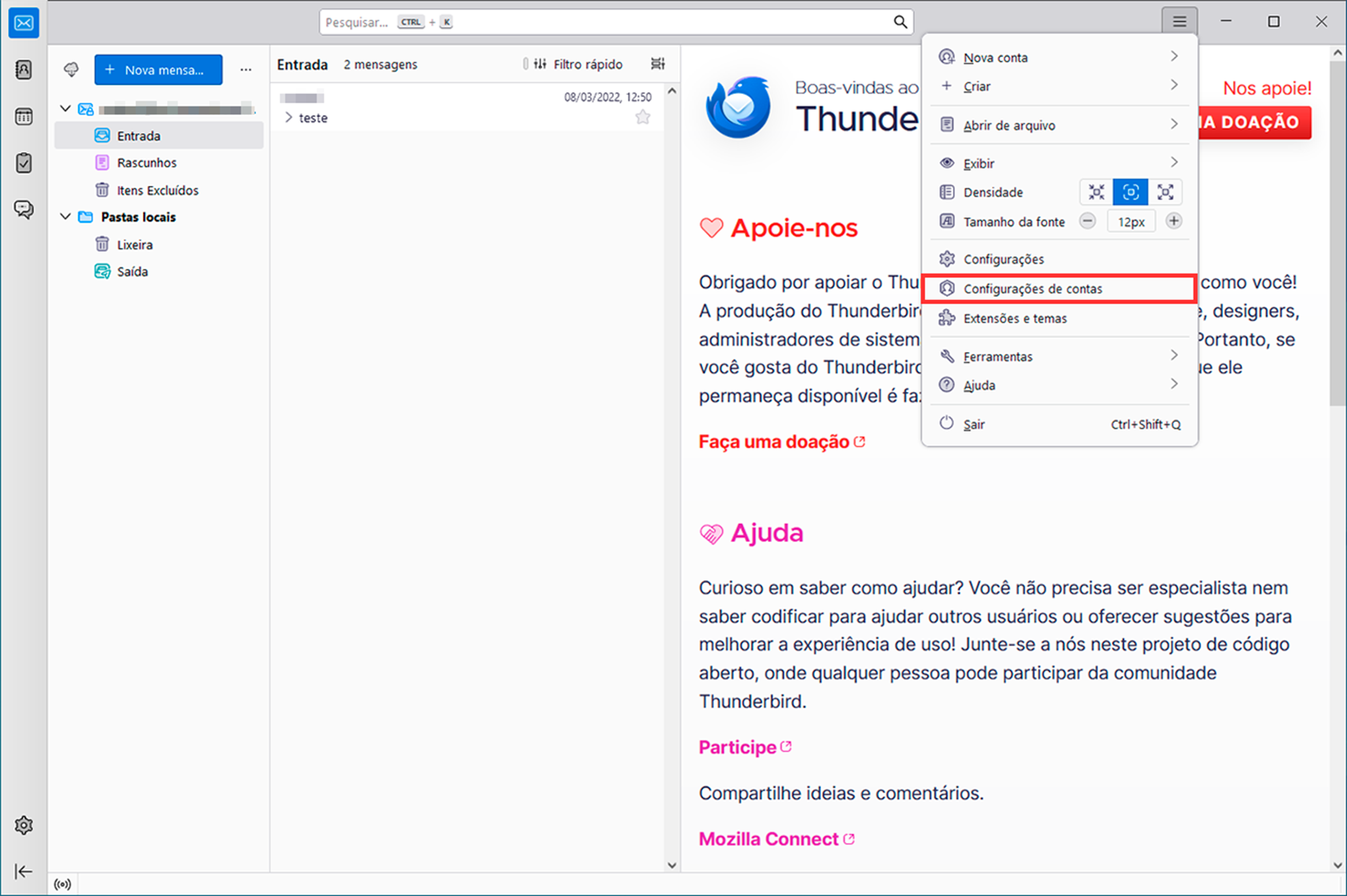The width and height of the screenshot is (1347, 896).
Task: Open Configurações menu item
Action: tap(1059, 259)
